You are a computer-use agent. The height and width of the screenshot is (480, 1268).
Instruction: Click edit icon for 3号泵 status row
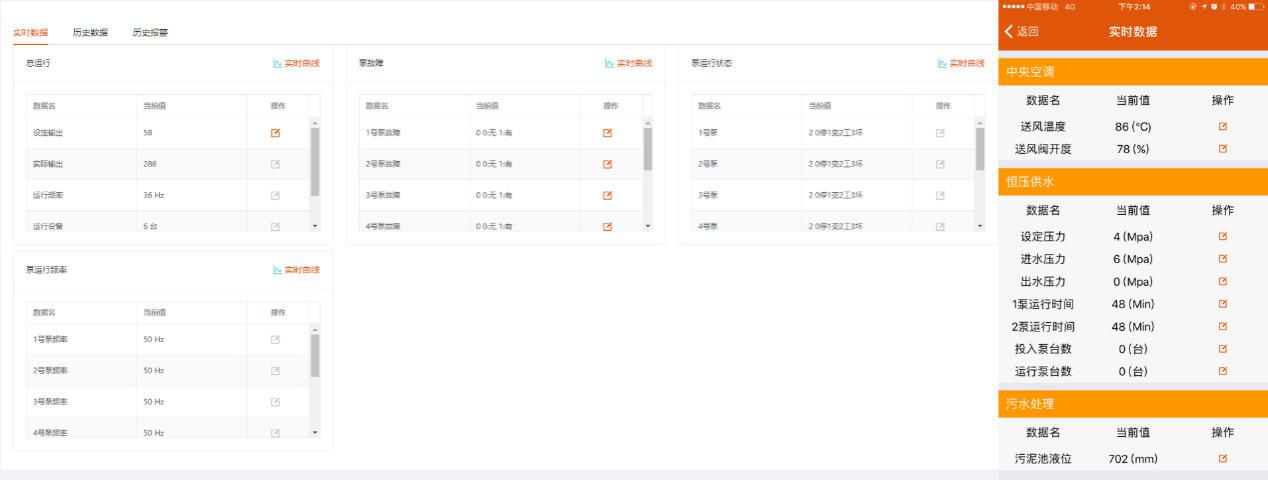pyautogui.click(x=940, y=195)
